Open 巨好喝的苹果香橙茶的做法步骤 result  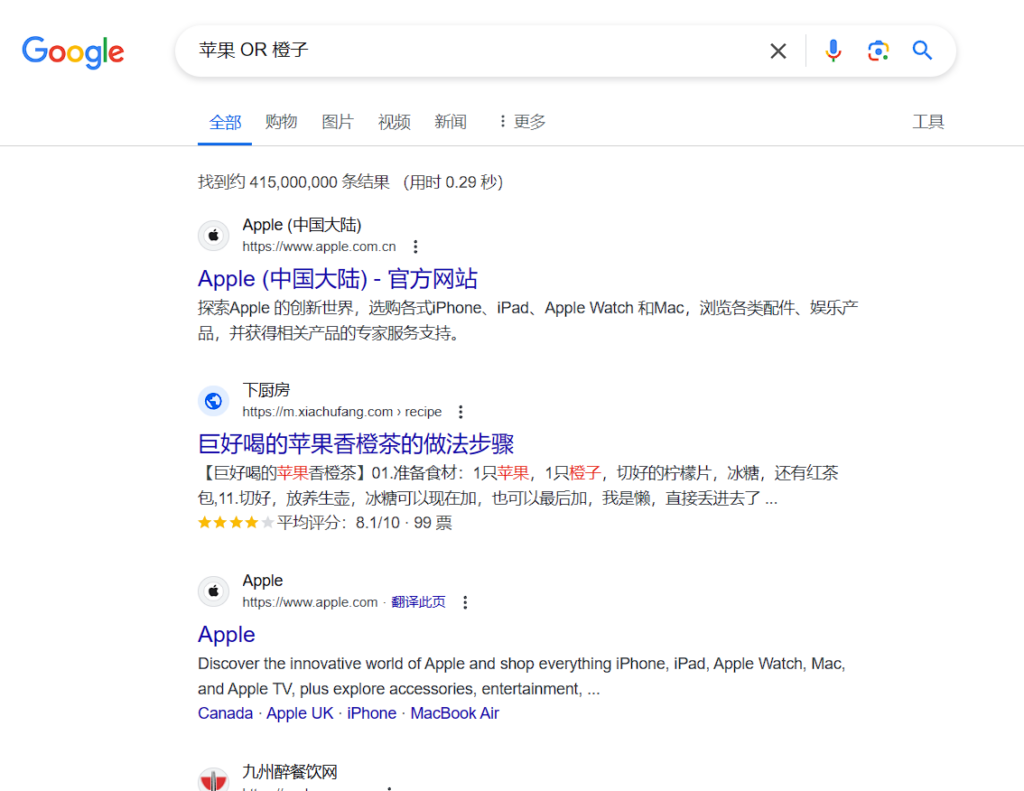pyautogui.click(x=356, y=444)
